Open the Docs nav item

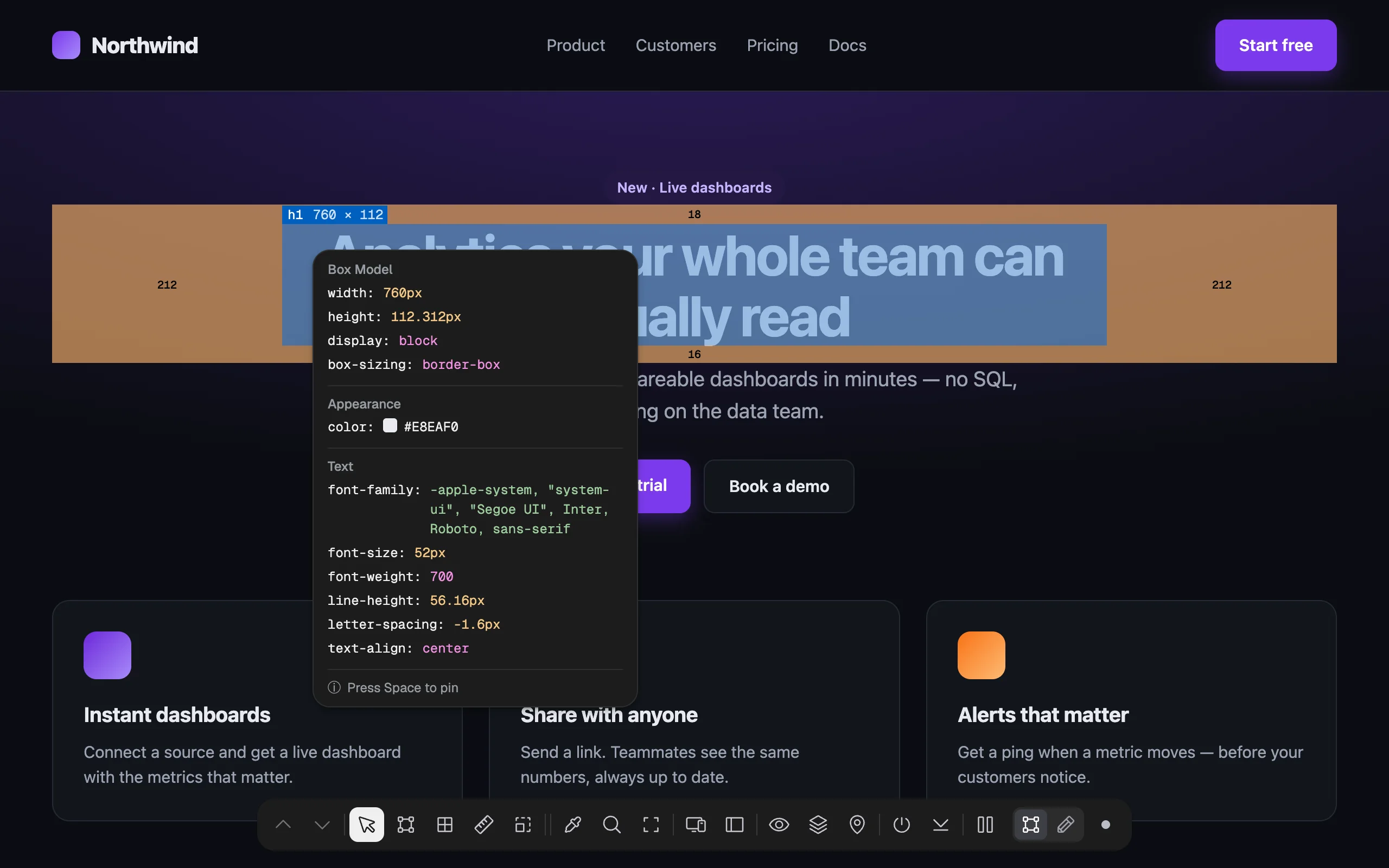[x=847, y=46]
